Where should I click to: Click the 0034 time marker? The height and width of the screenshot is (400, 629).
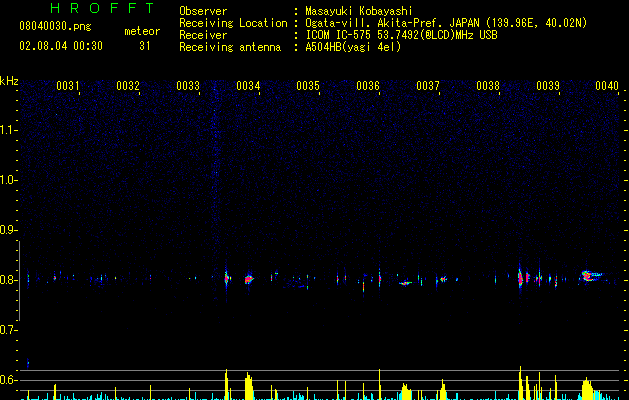(248, 86)
